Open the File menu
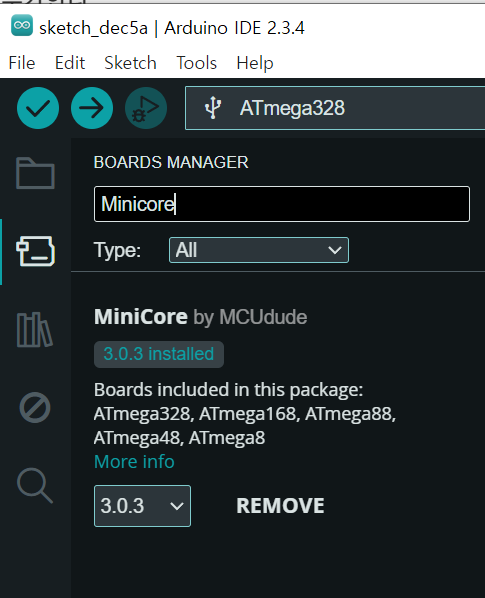 [x=22, y=63]
